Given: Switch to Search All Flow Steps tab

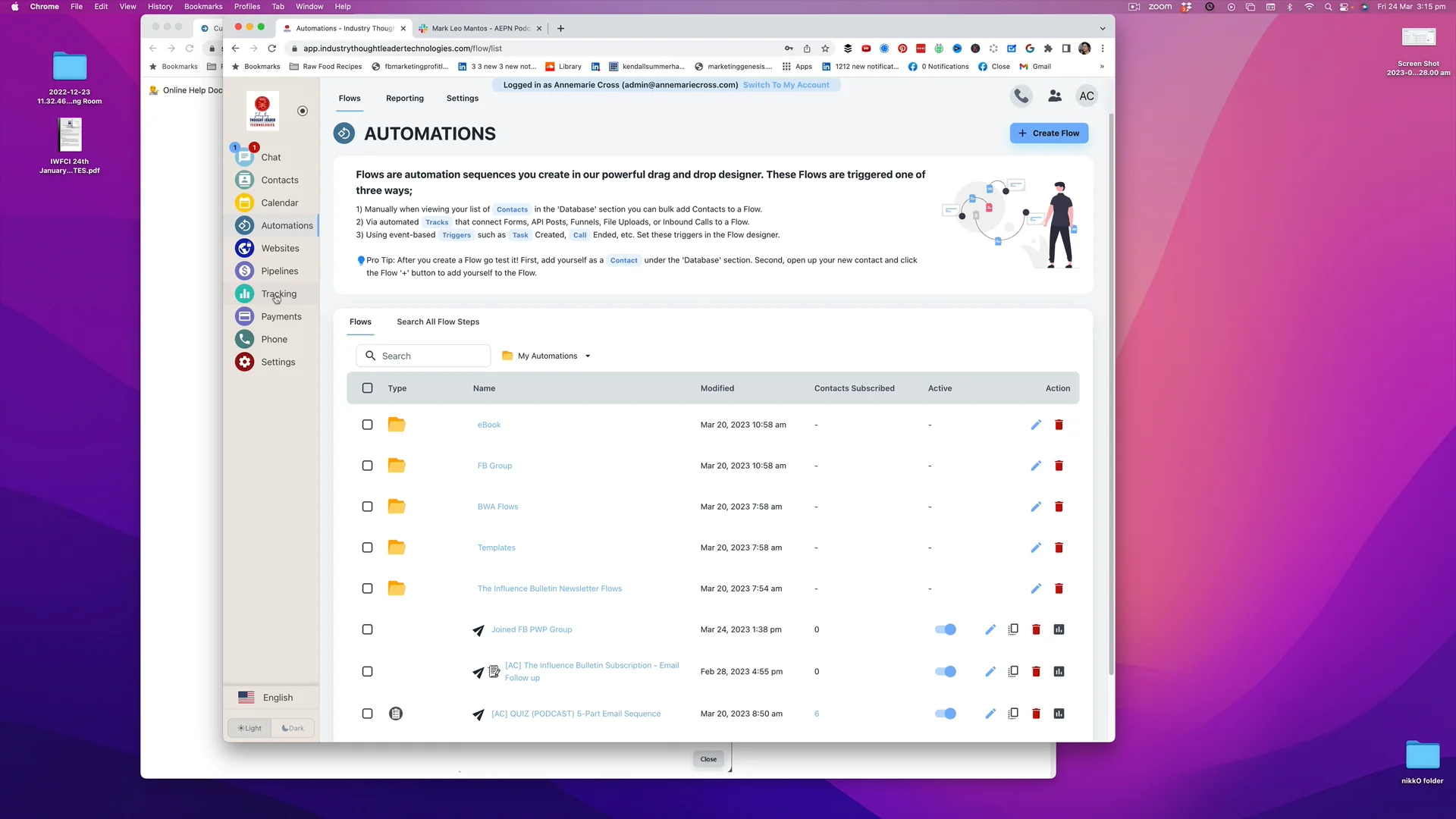Looking at the screenshot, I should (x=438, y=322).
